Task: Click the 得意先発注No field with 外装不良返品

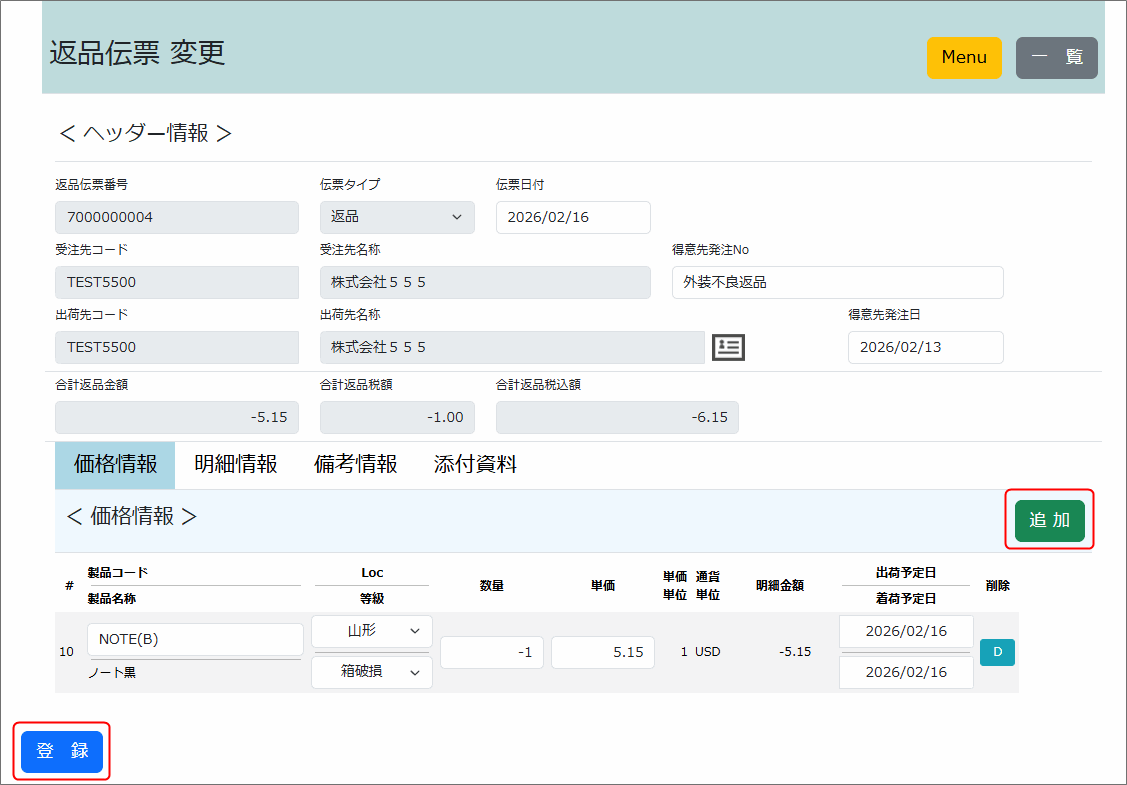Action: click(x=837, y=282)
